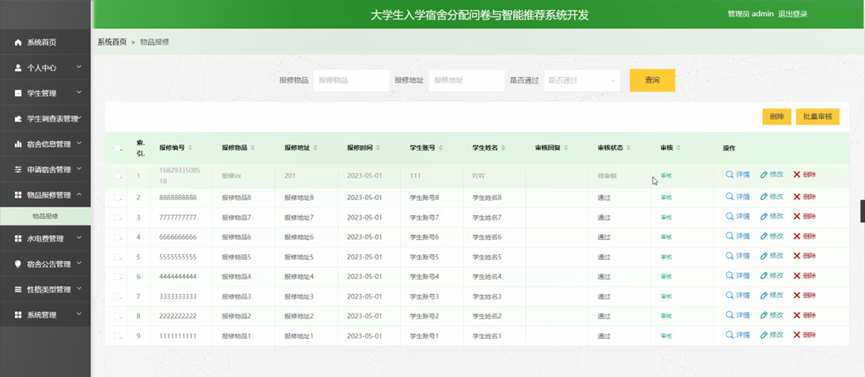Expand the 宿舍信息管理 menu chevron

(79, 143)
